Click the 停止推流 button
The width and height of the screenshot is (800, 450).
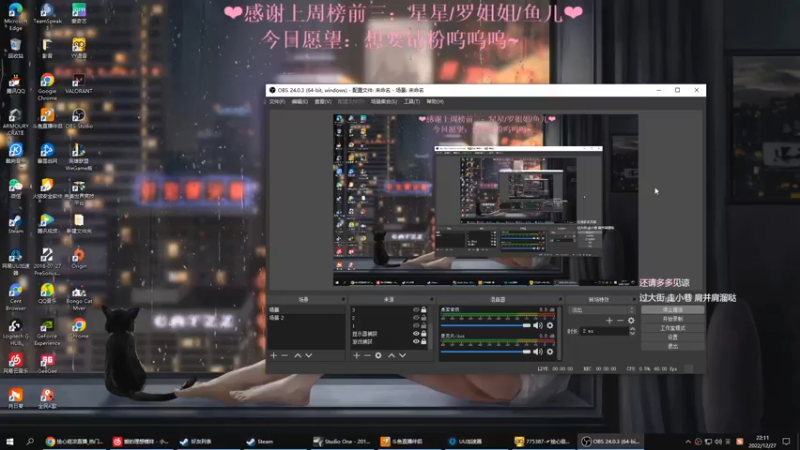(x=672, y=310)
